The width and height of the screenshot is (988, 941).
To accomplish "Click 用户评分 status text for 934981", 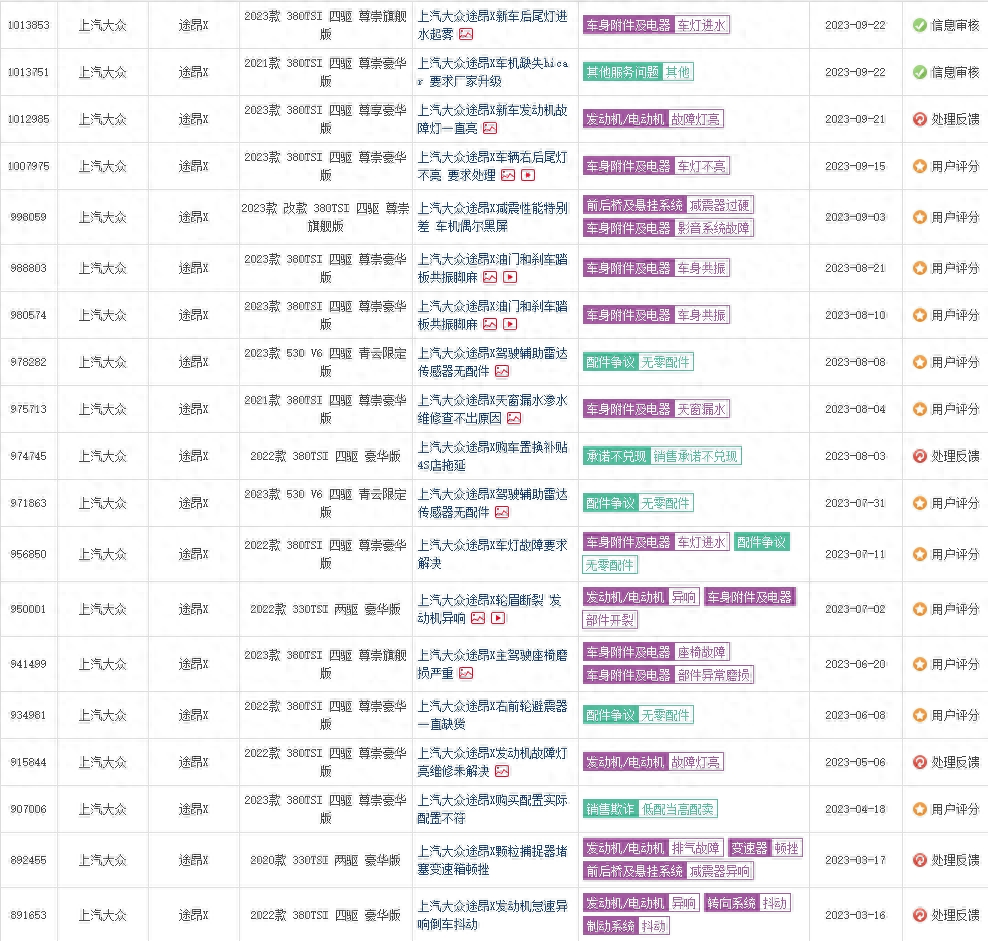I will (x=955, y=715).
